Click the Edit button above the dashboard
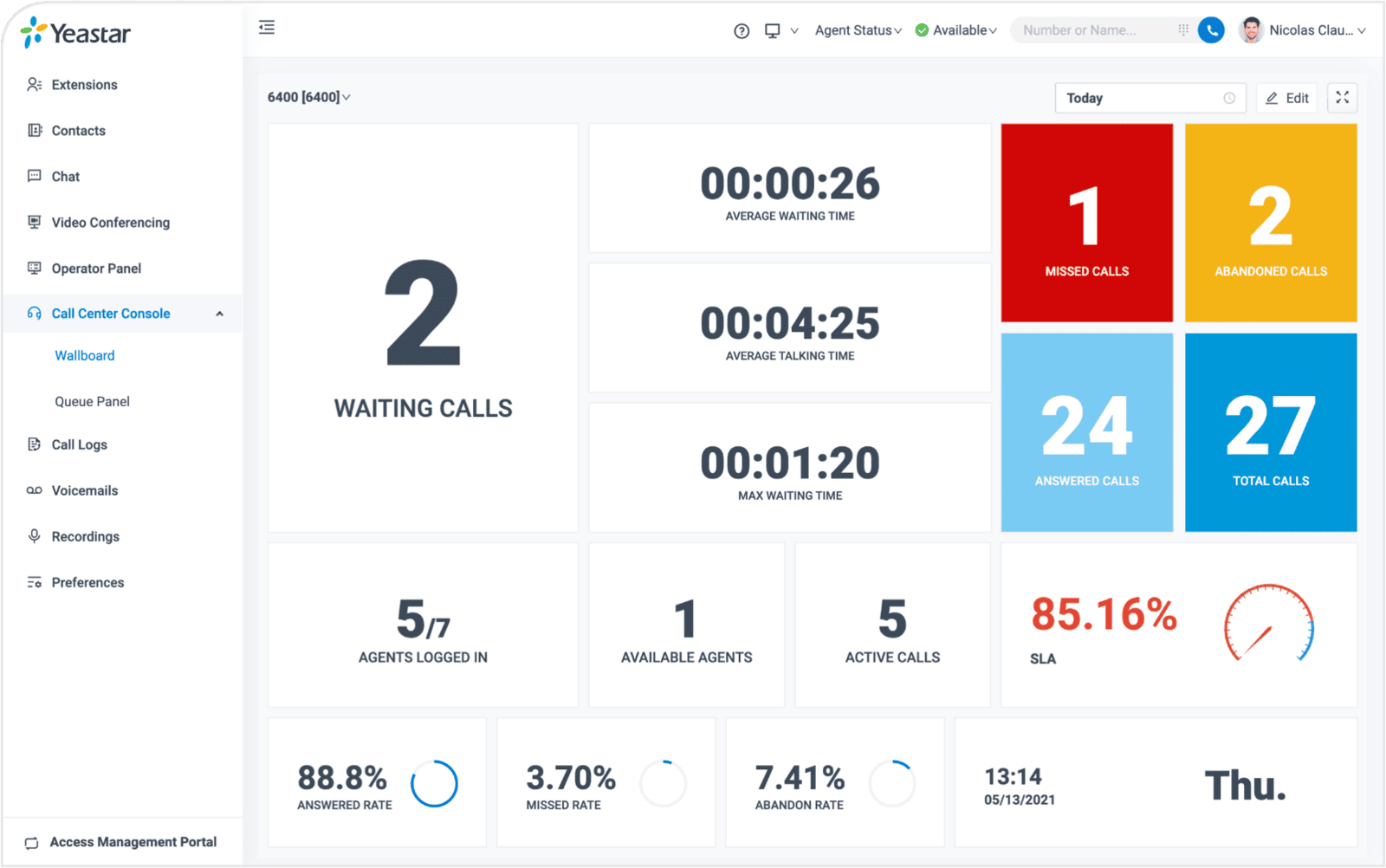The image size is (1386, 868). click(1286, 98)
